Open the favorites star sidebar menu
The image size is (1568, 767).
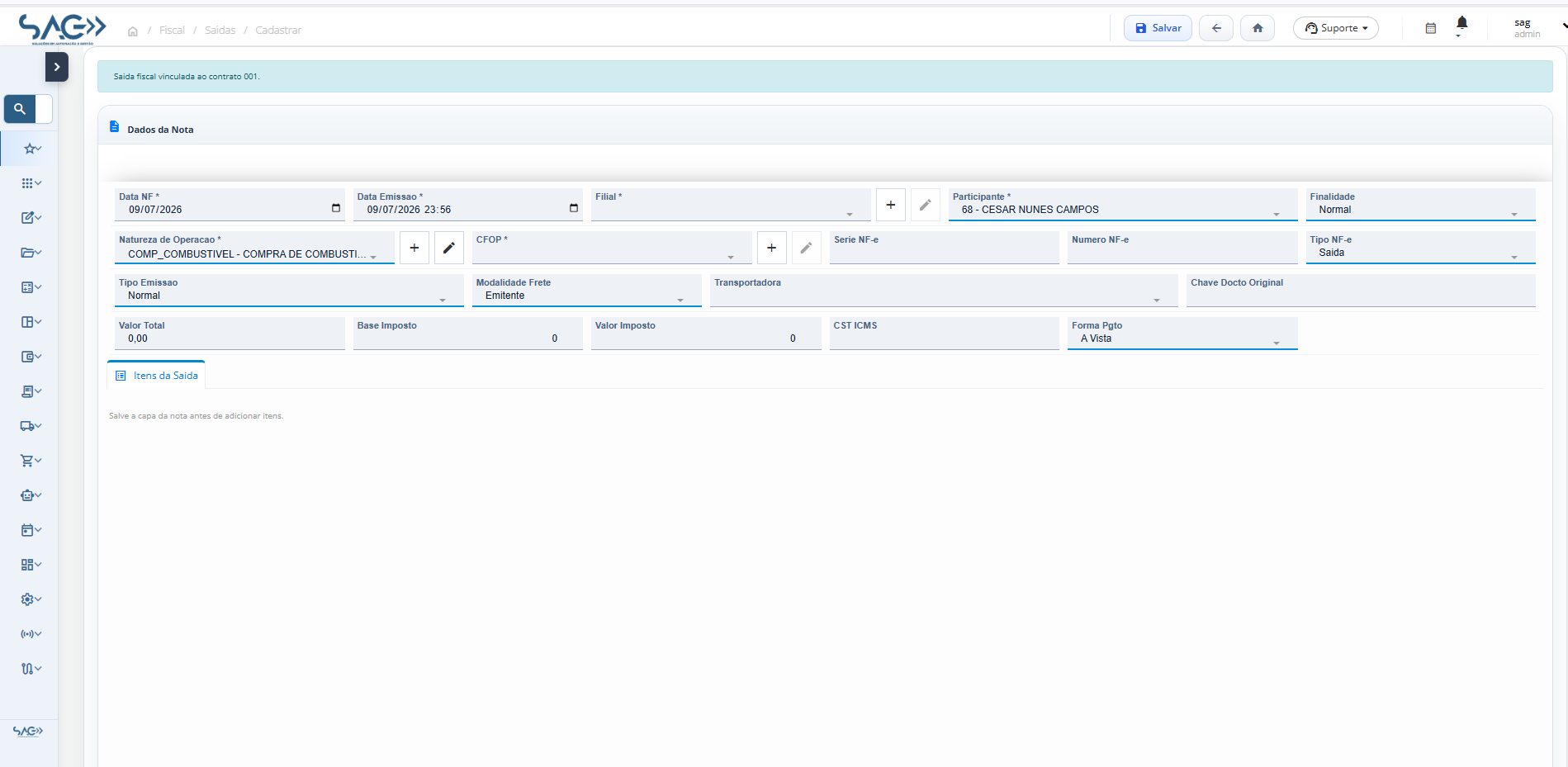point(31,149)
